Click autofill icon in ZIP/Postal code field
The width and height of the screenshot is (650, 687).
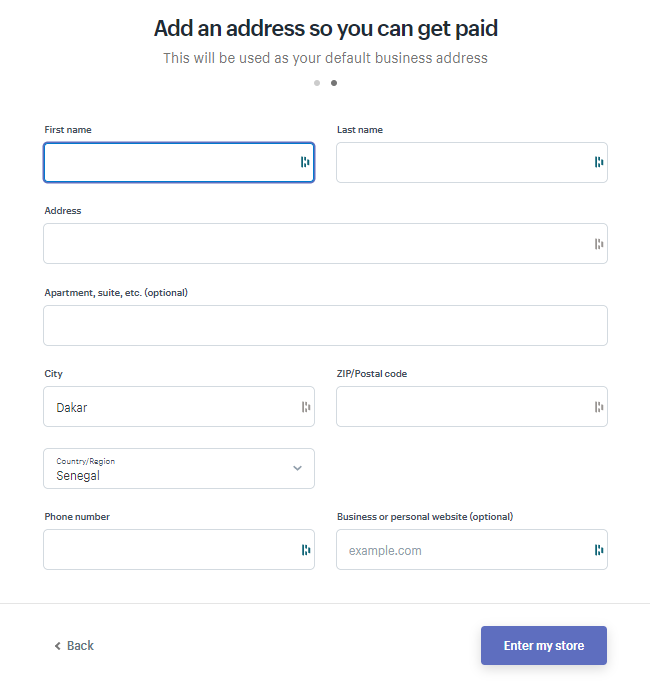[599, 407]
